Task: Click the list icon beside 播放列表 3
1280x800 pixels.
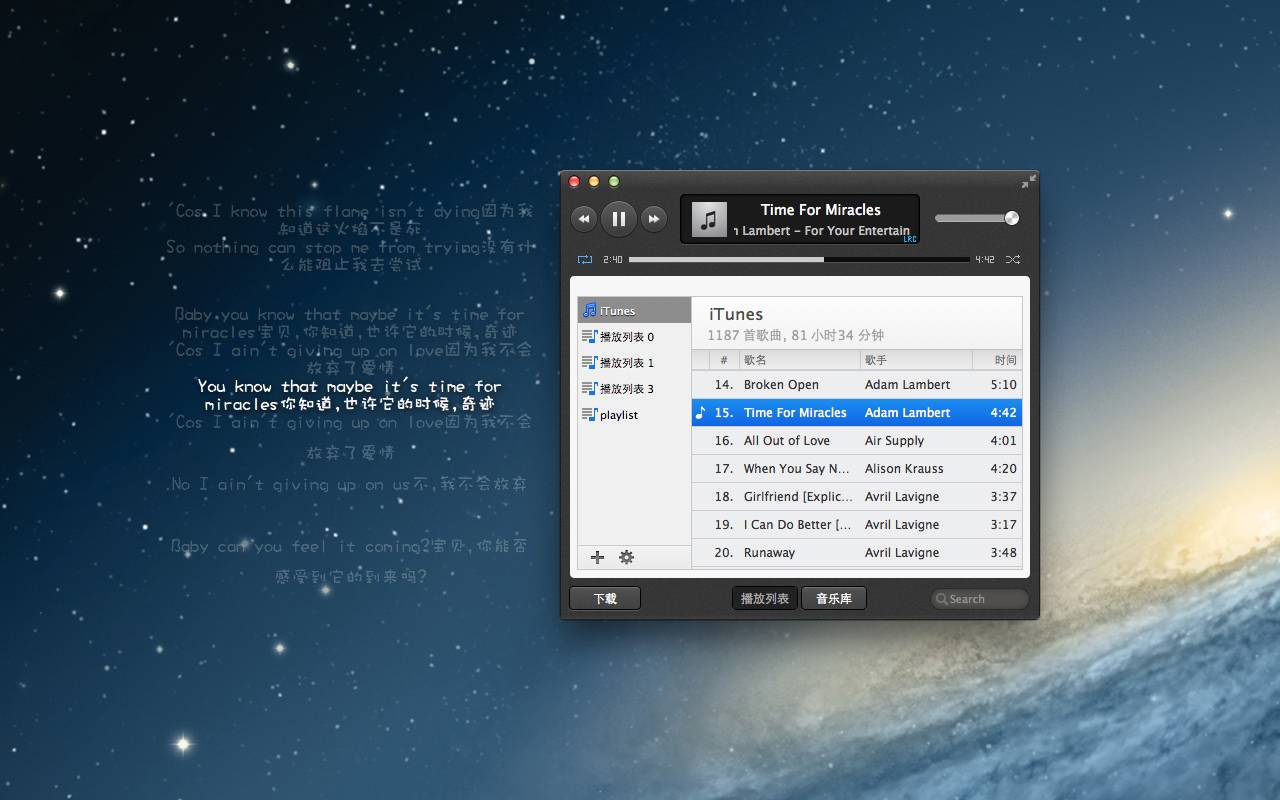Action: (590, 388)
